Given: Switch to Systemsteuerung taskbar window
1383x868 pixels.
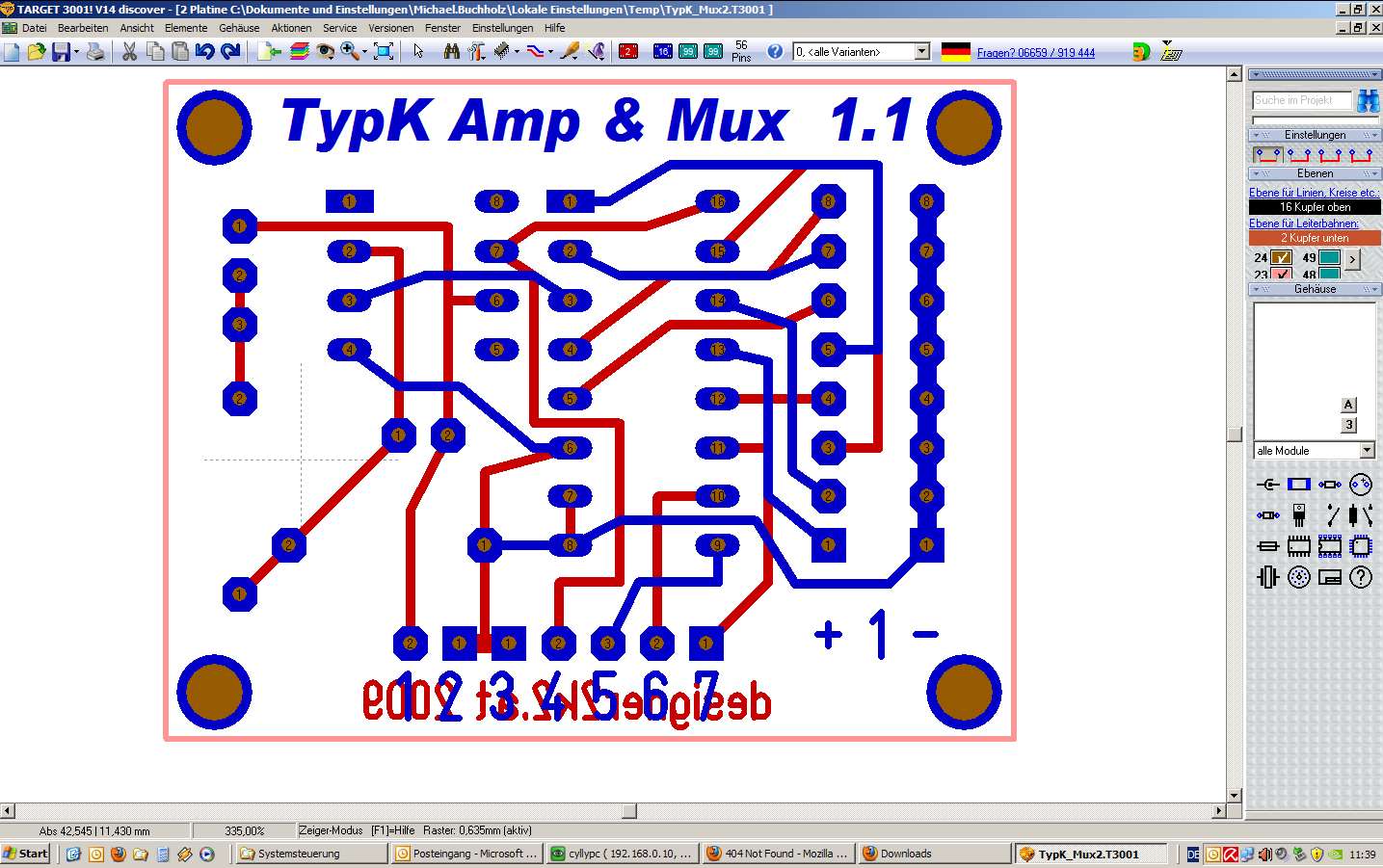Looking at the screenshot, I should [x=311, y=854].
